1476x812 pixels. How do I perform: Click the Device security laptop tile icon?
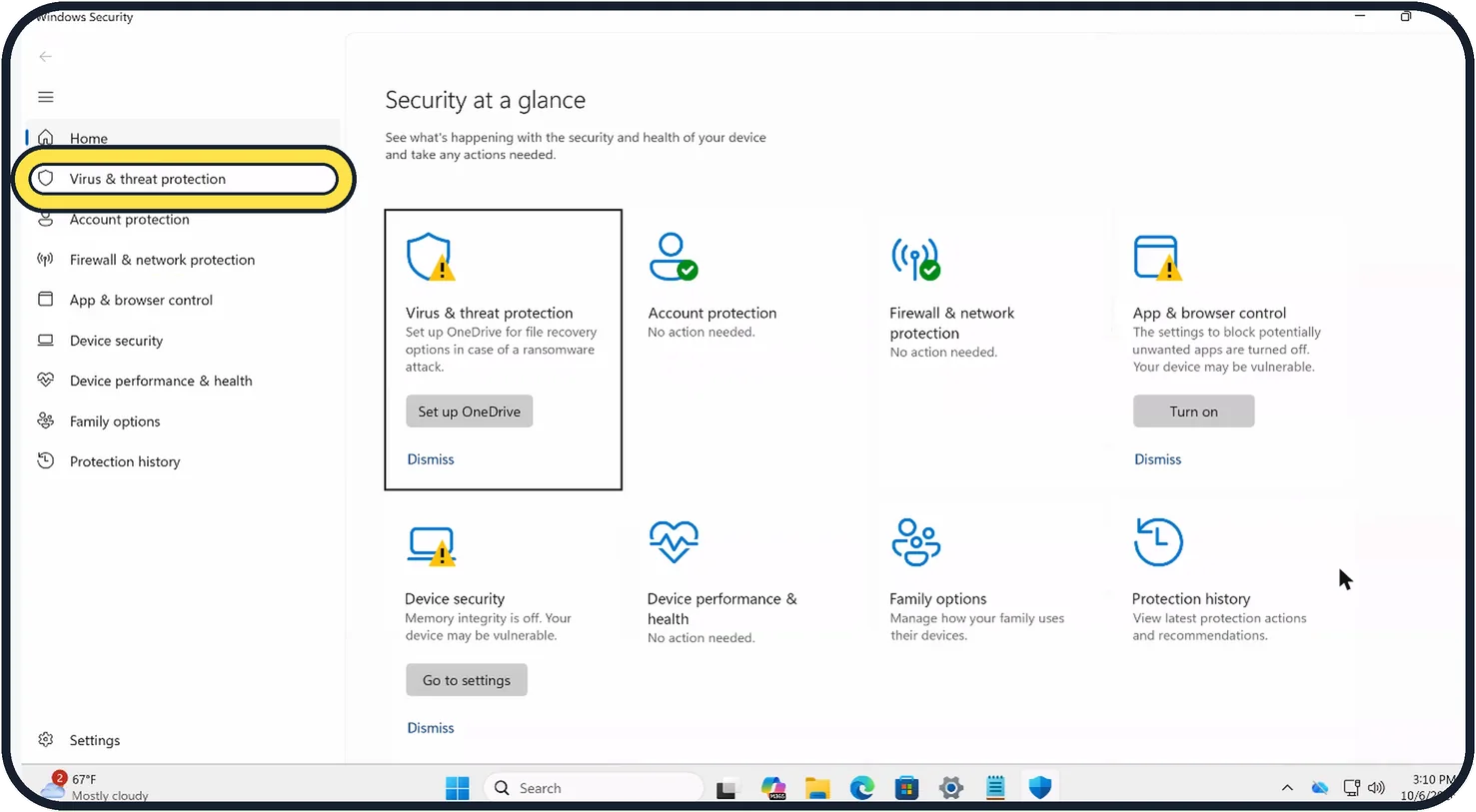pyautogui.click(x=432, y=546)
